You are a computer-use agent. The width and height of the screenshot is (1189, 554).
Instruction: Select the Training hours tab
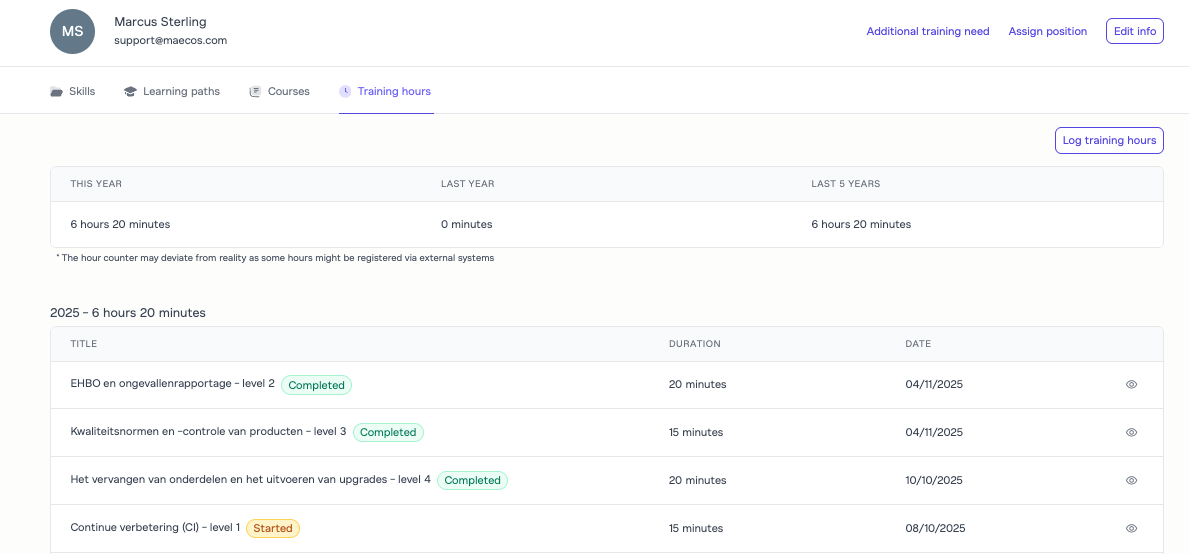coord(394,92)
